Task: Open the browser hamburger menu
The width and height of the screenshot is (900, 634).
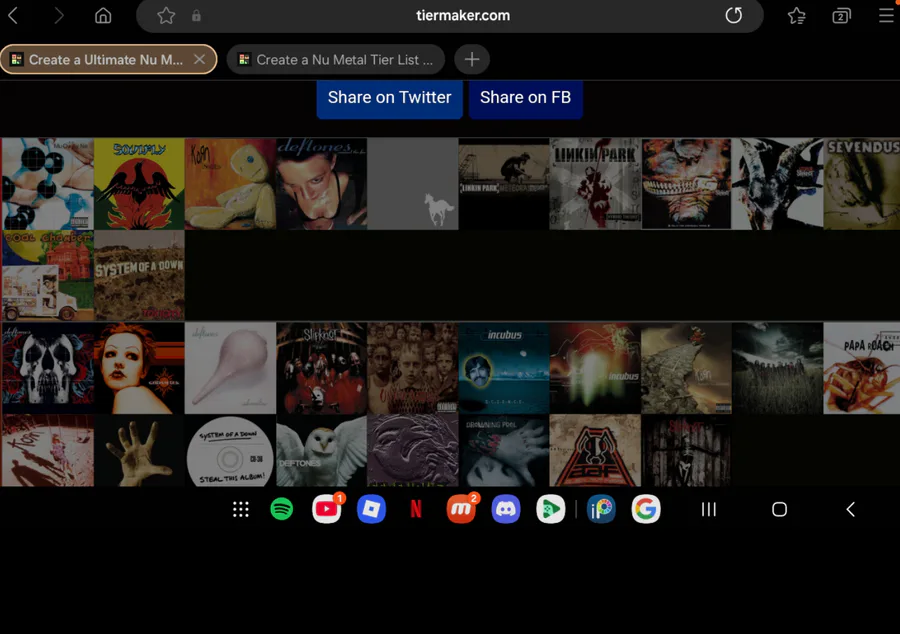Action: (887, 15)
